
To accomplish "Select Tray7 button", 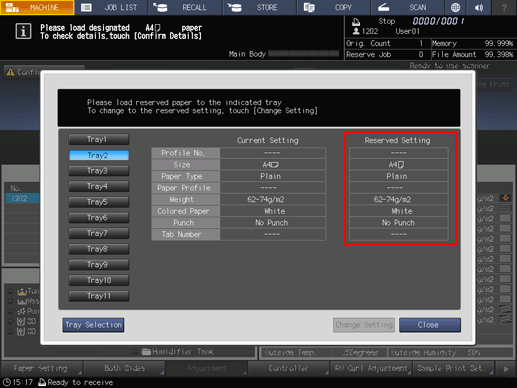I will [x=99, y=233].
